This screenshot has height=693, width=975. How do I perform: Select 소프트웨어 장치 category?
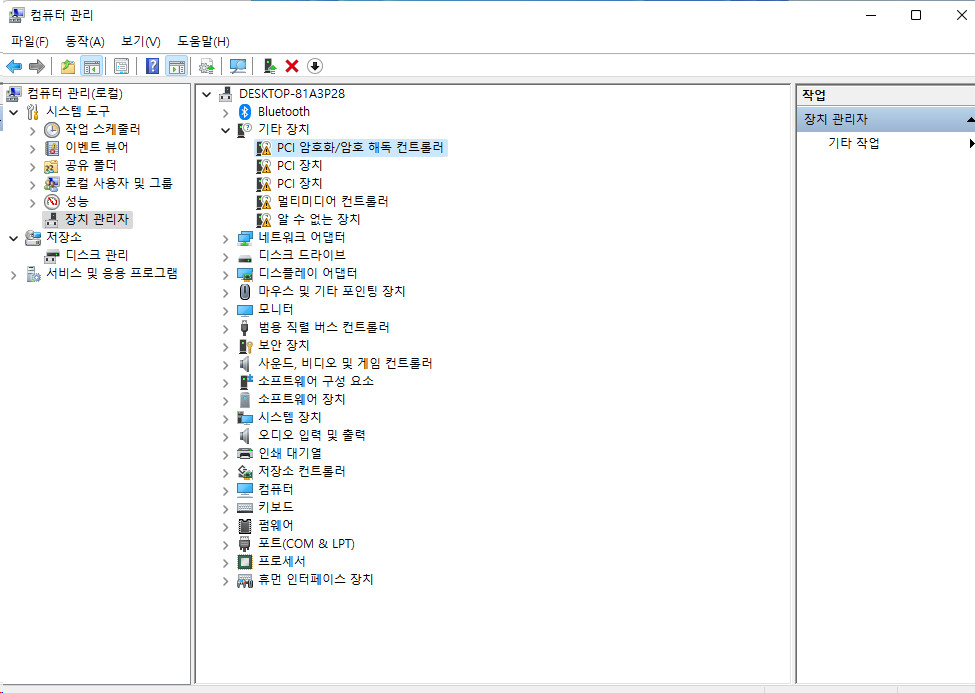coord(302,399)
